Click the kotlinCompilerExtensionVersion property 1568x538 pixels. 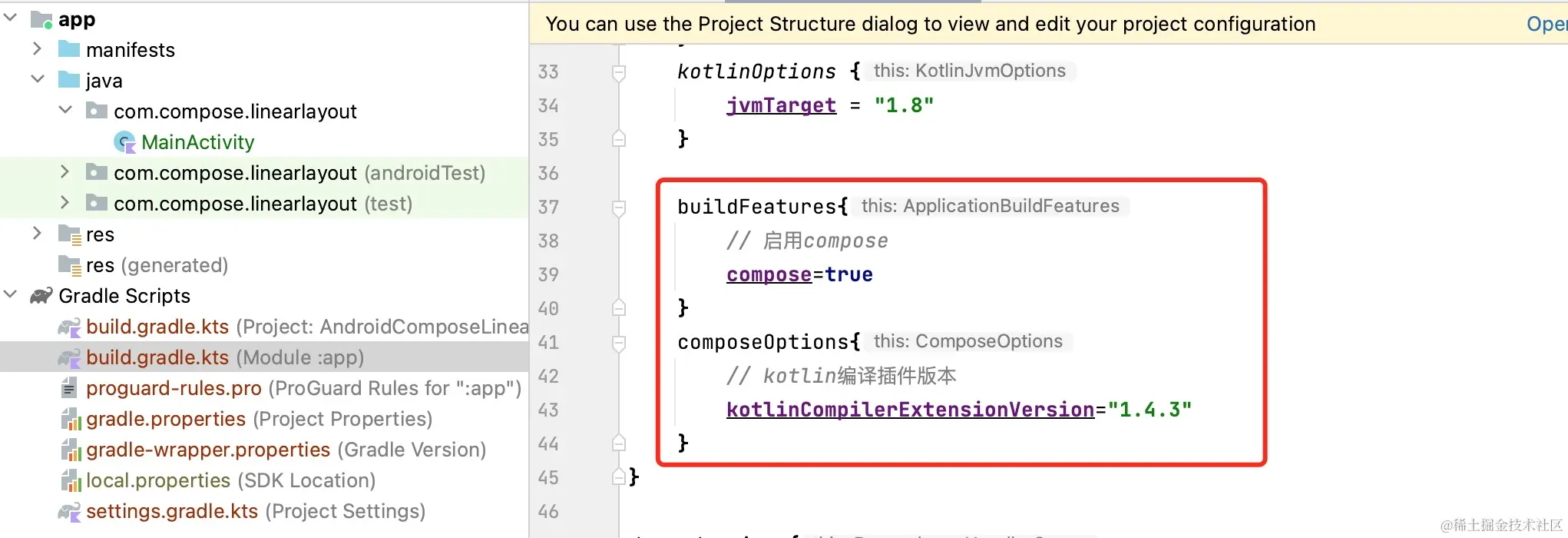(910, 410)
